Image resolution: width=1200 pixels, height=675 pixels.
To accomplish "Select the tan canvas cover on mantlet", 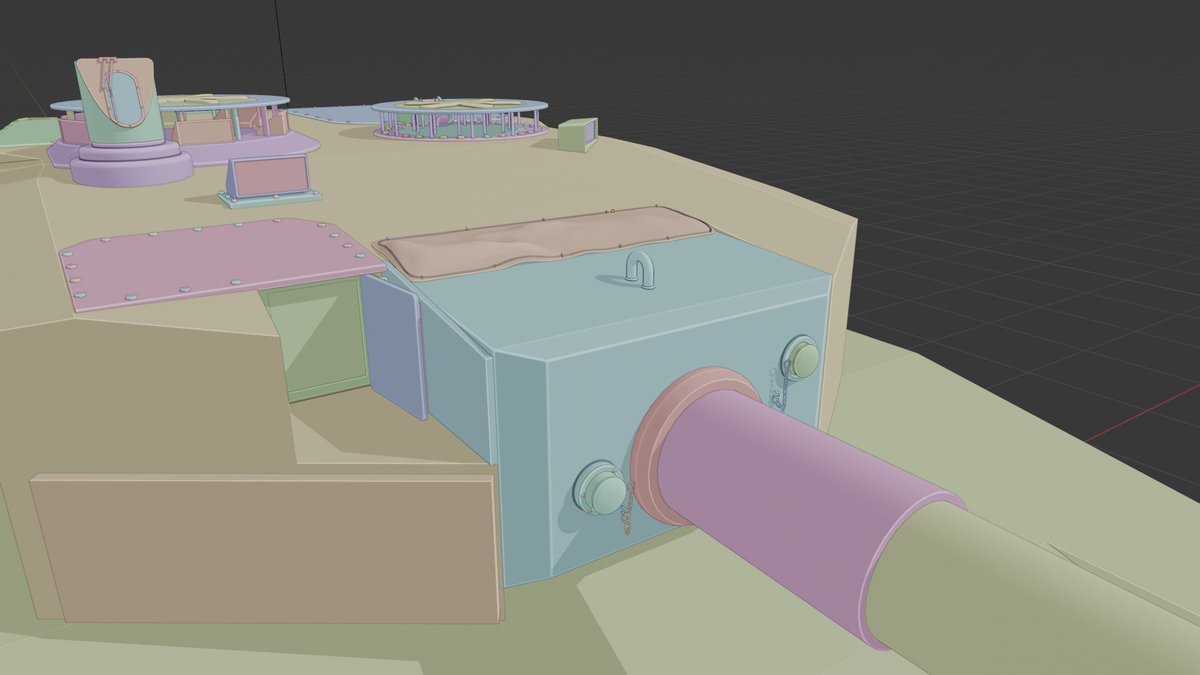I will point(545,240).
